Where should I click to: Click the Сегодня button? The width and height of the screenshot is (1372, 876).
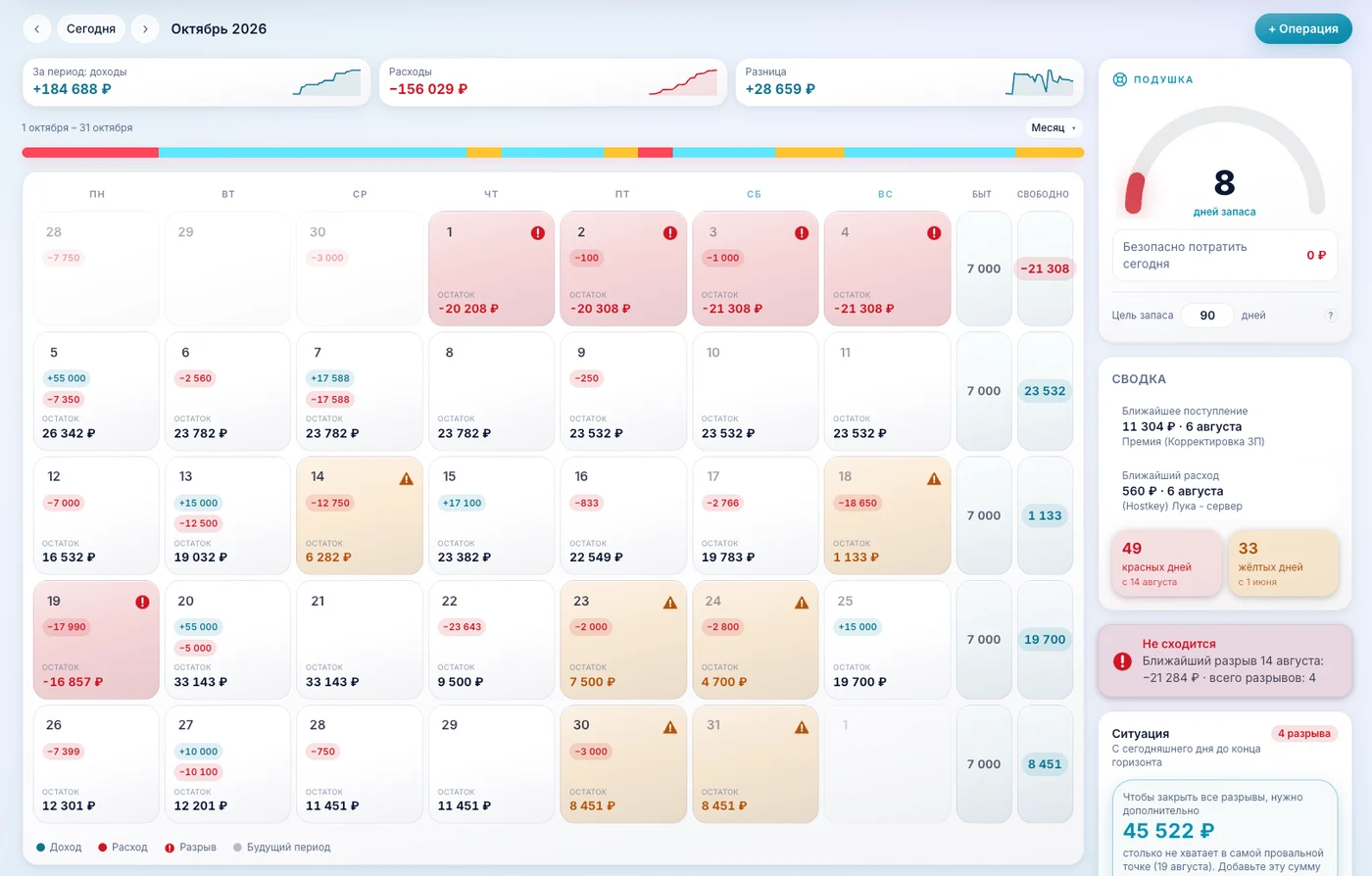click(91, 28)
